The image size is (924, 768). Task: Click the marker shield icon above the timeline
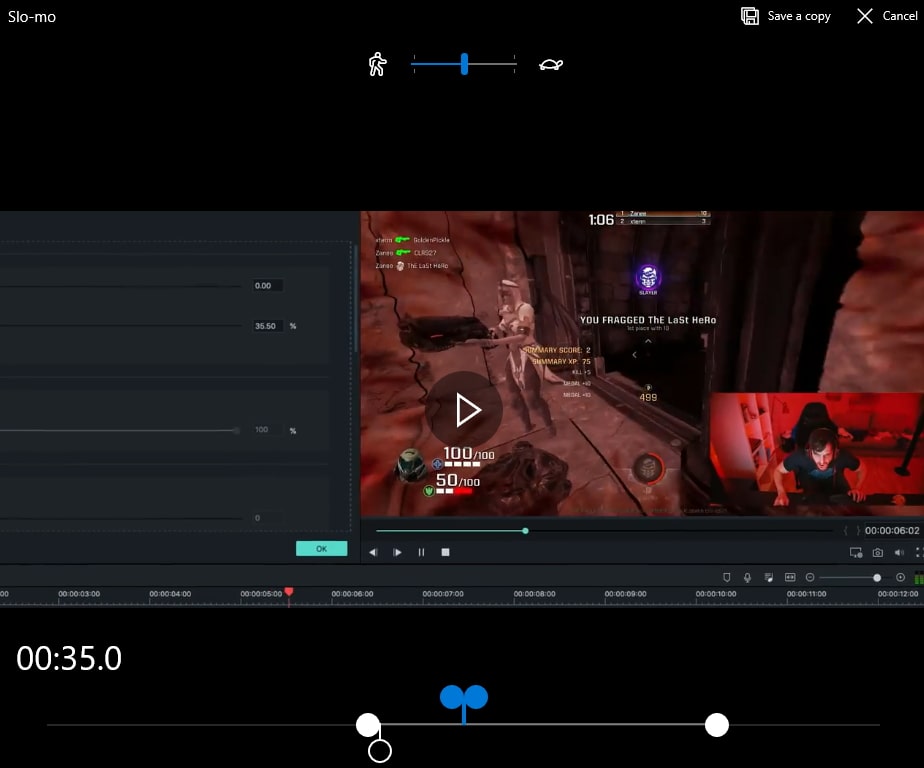point(727,578)
